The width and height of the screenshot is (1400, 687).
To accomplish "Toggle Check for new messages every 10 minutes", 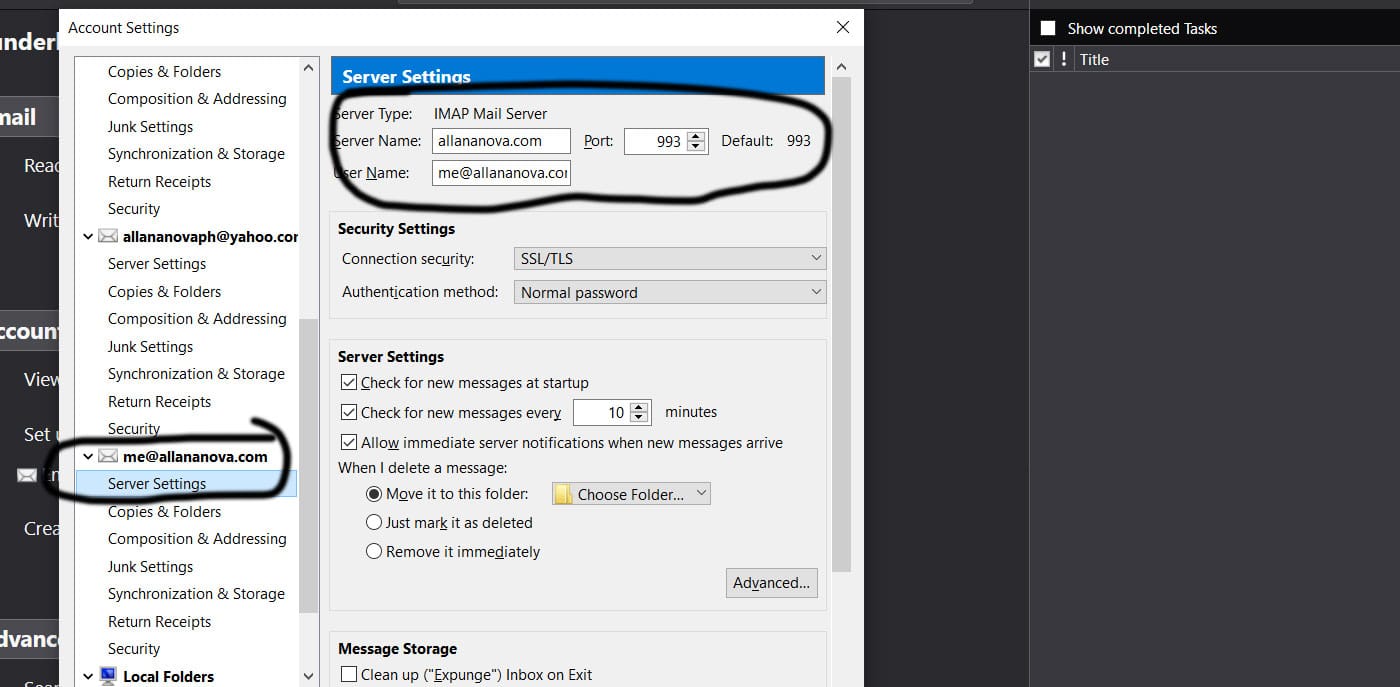I will 349,412.
